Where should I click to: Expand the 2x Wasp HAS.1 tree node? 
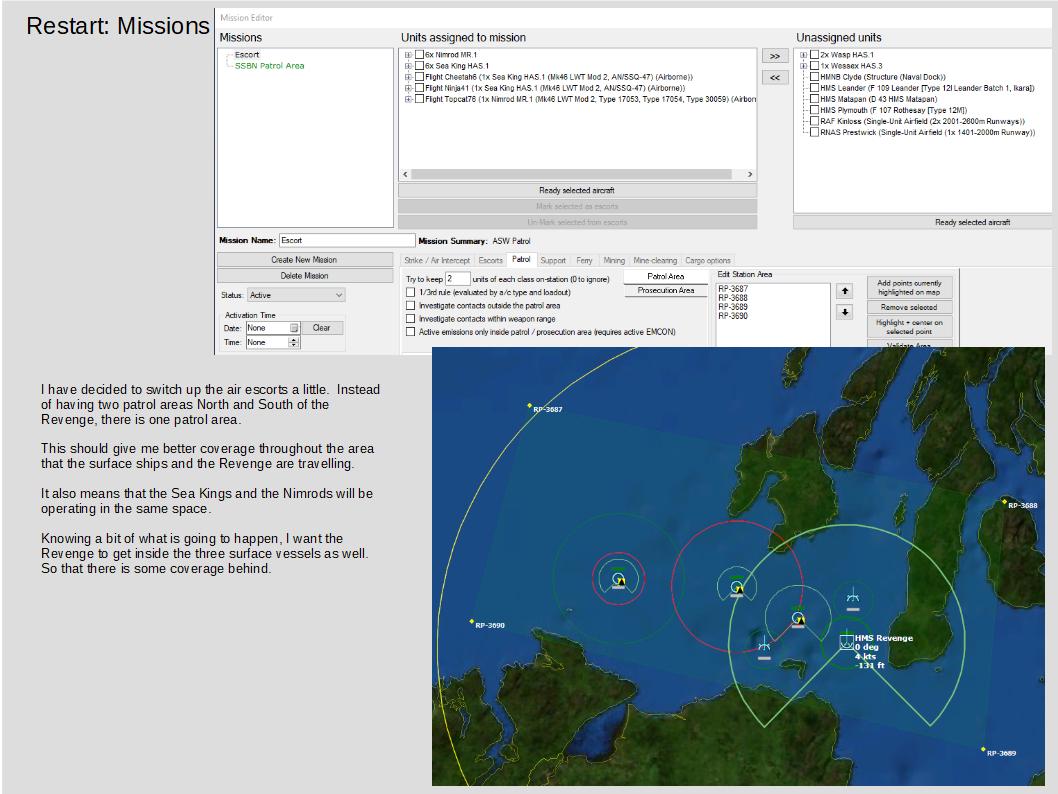click(x=804, y=55)
